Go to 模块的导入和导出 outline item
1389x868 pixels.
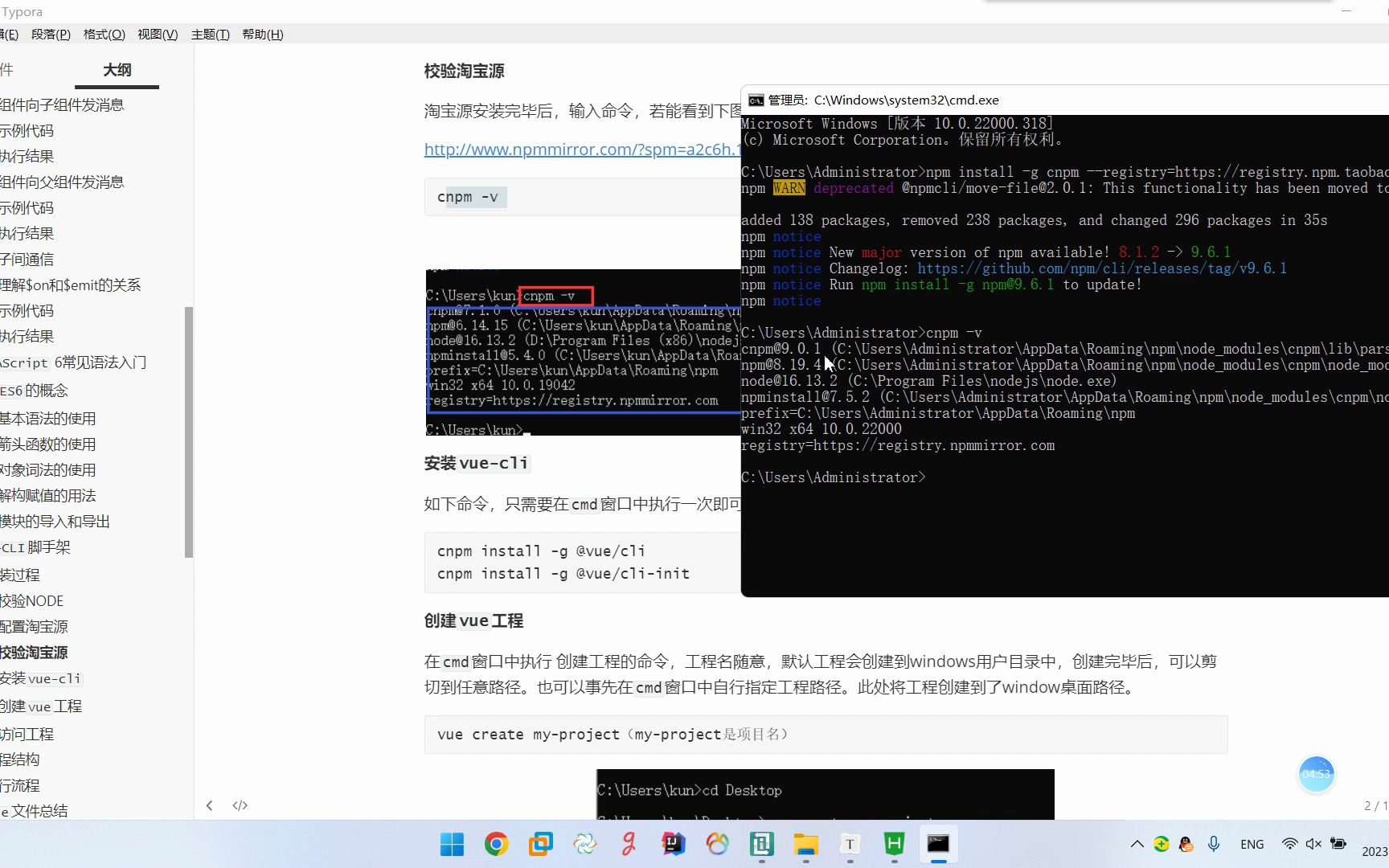55,522
